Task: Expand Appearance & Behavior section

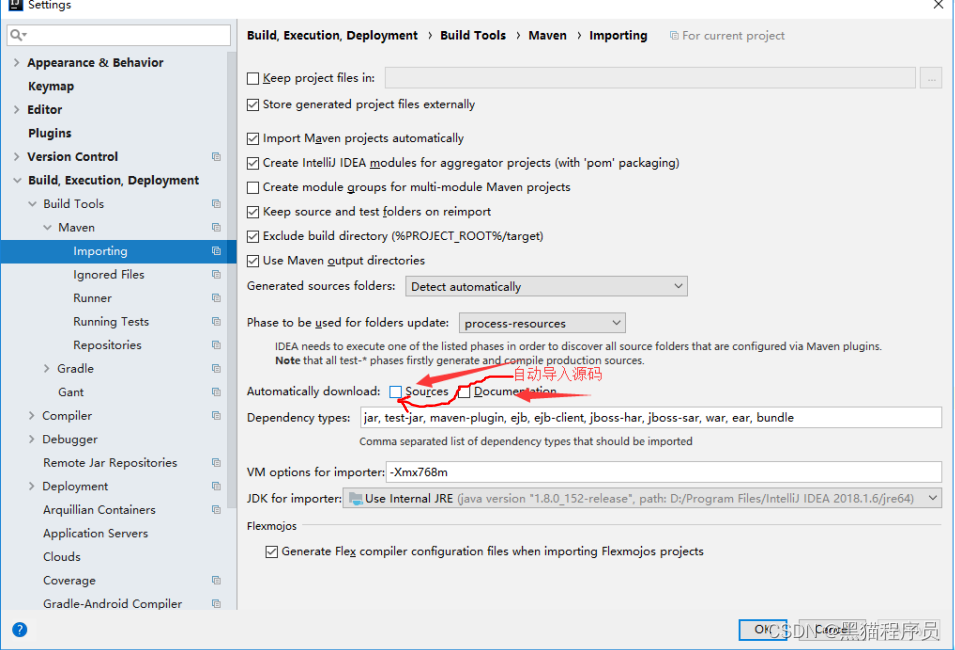Action: [16, 62]
